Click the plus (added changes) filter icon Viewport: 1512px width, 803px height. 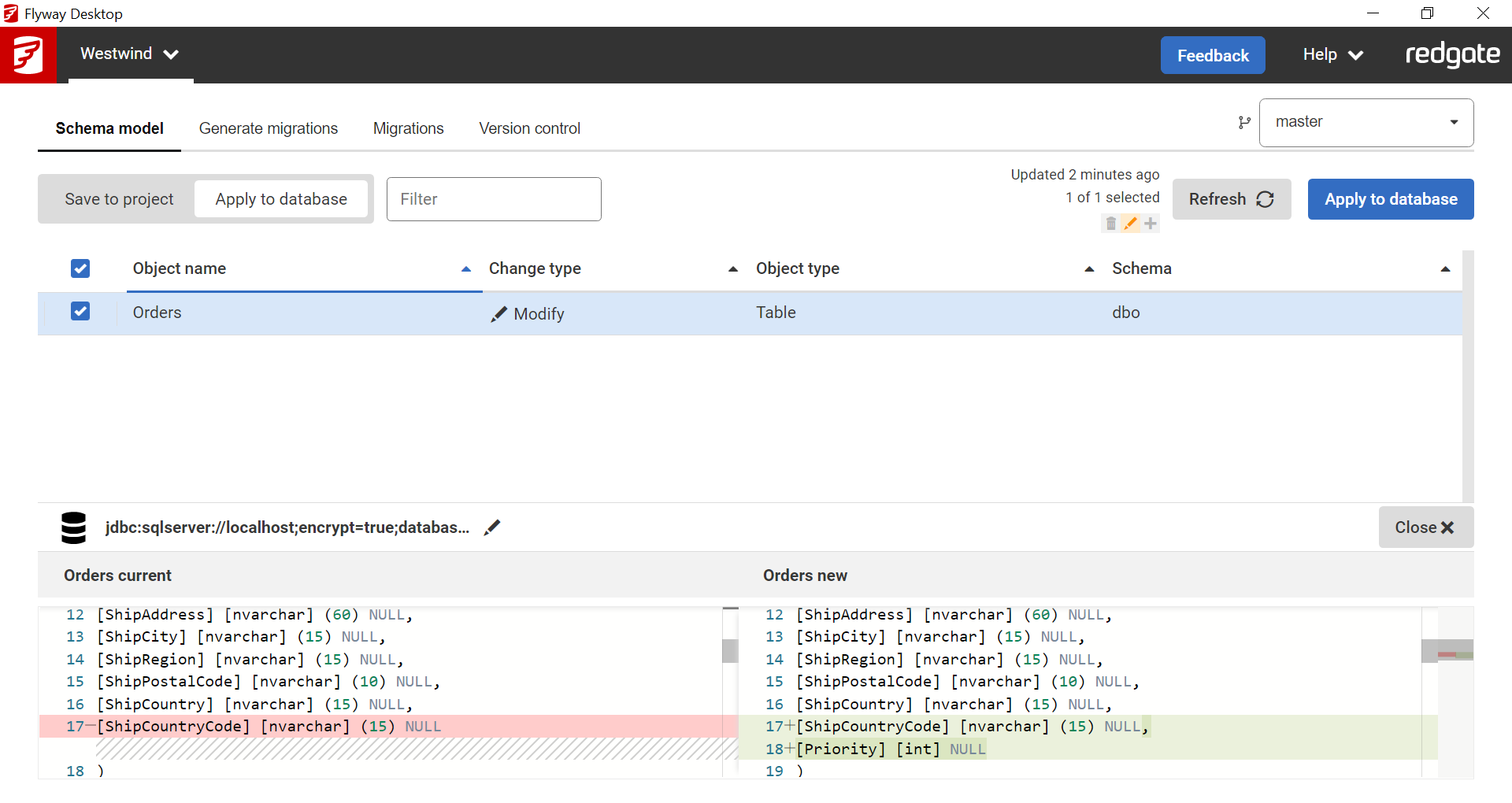pos(1151,224)
